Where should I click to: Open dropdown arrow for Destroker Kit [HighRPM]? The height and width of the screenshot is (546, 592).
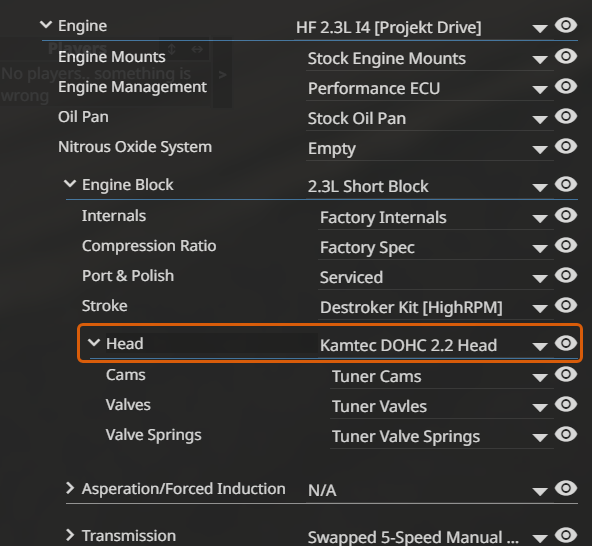pyautogui.click(x=540, y=309)
